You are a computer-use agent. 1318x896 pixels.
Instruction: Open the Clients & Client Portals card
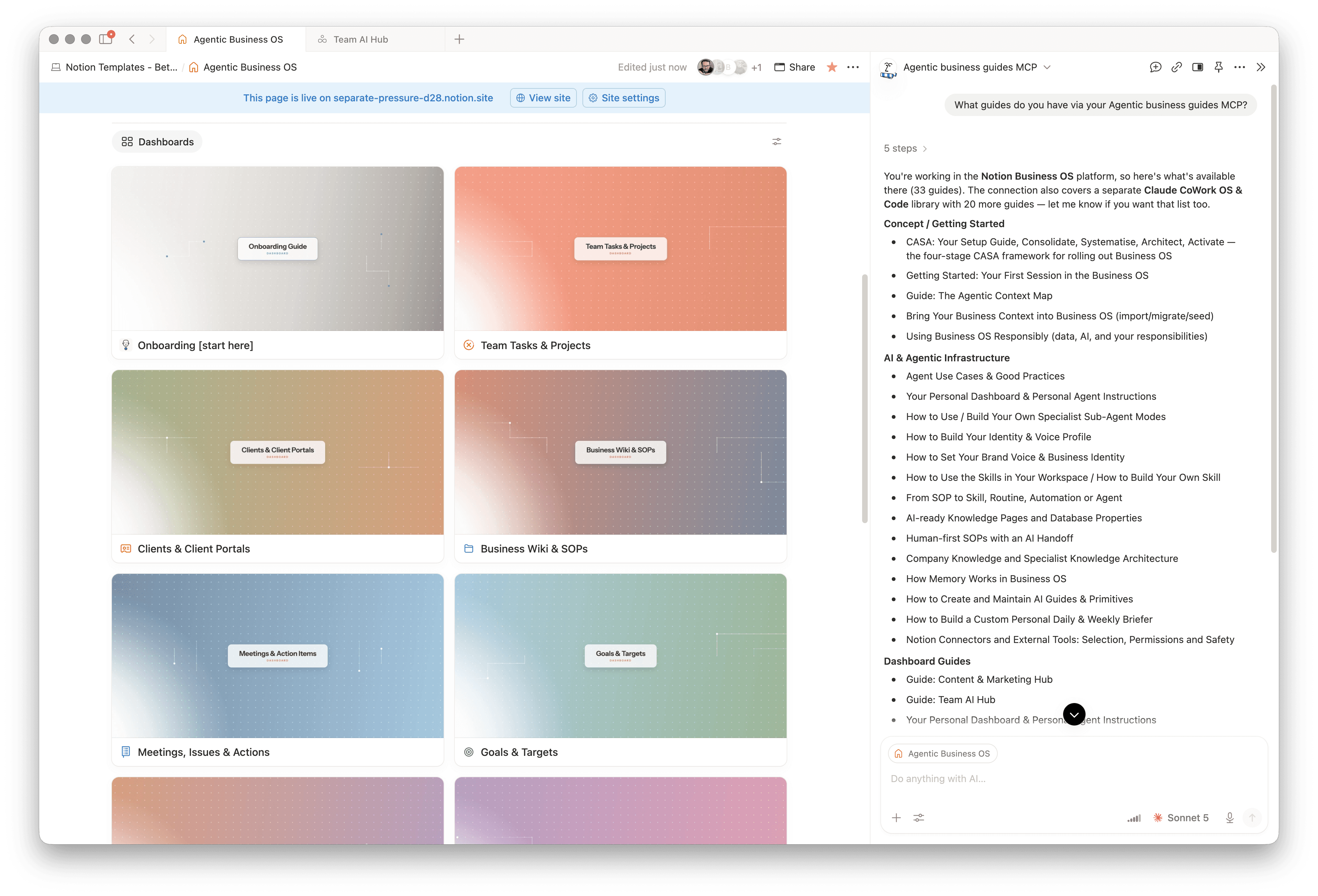click(277, 467)
